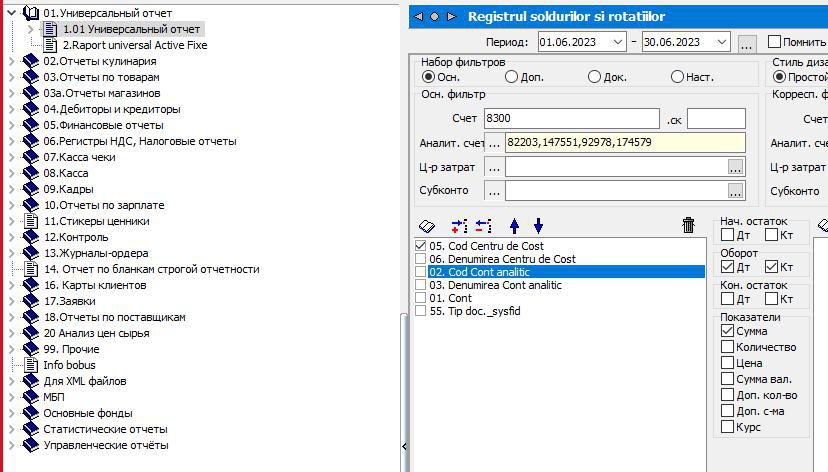Click ellipsis button left of Ц-р затрат field
The width and height of the screenshot is (828, 472).
pyautogui.click(x=494, y=167)
